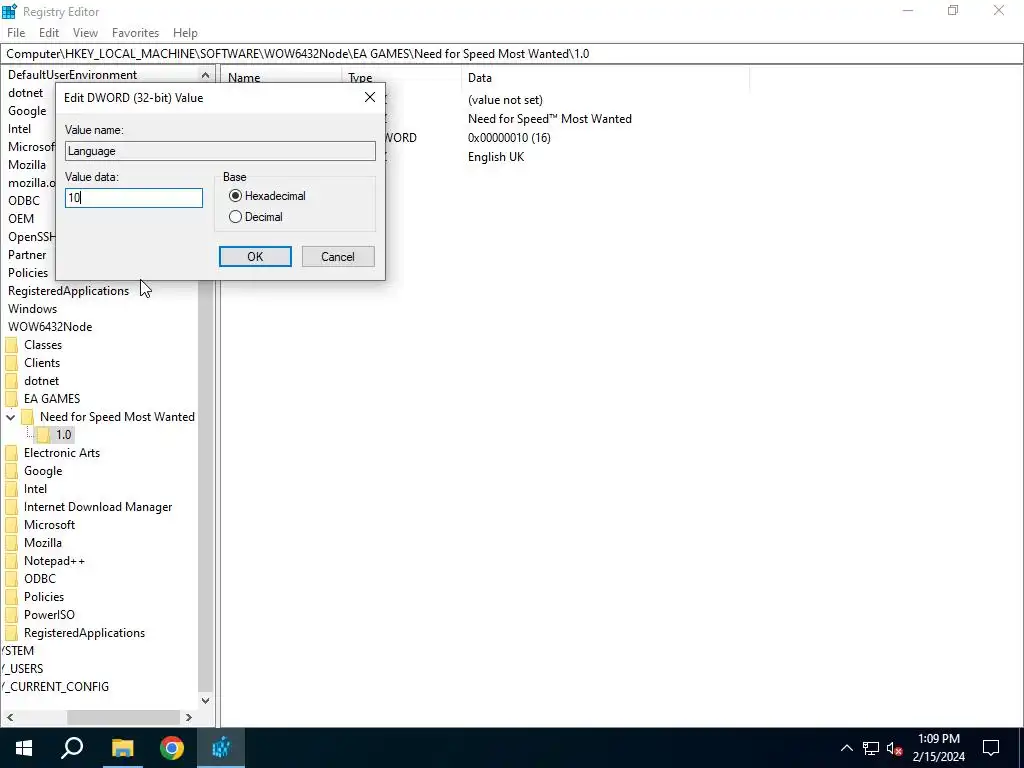Confirm the DWORD edit with OK

(255, 257)
